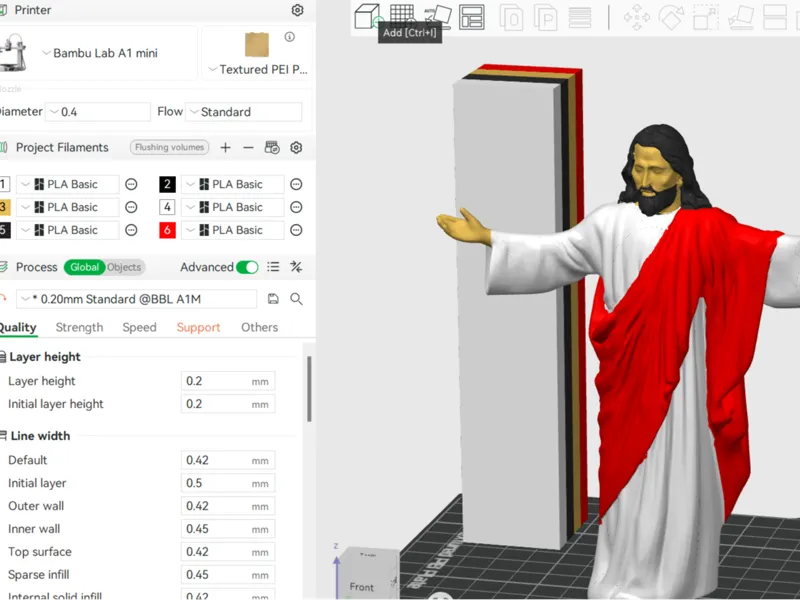Screen dimensions: 800x600
Task: Open filament 6 PLA Basic dropdown
Action: click(233, 230)
